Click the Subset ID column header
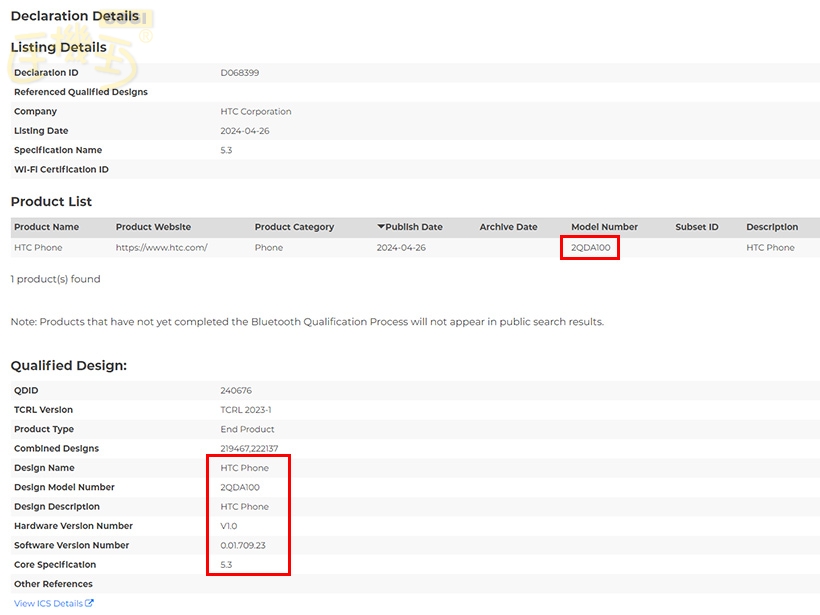Image resolution: width=820 pixels, height=615 pixels. point(696,227)
